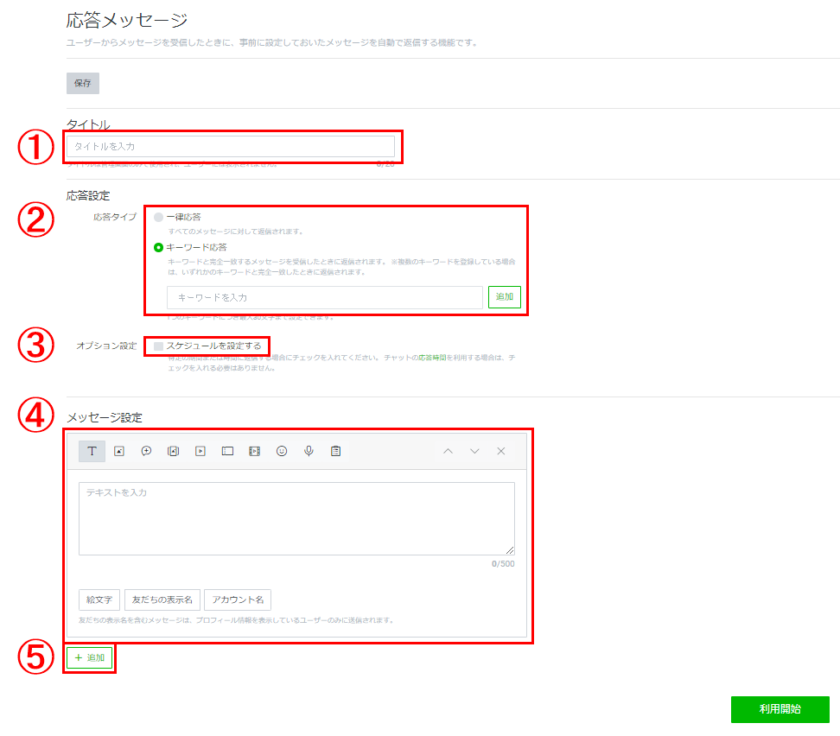The width and height of the screenshot is (840, 736).
Task: Select the rich message icon
Action: click(173, 451)
